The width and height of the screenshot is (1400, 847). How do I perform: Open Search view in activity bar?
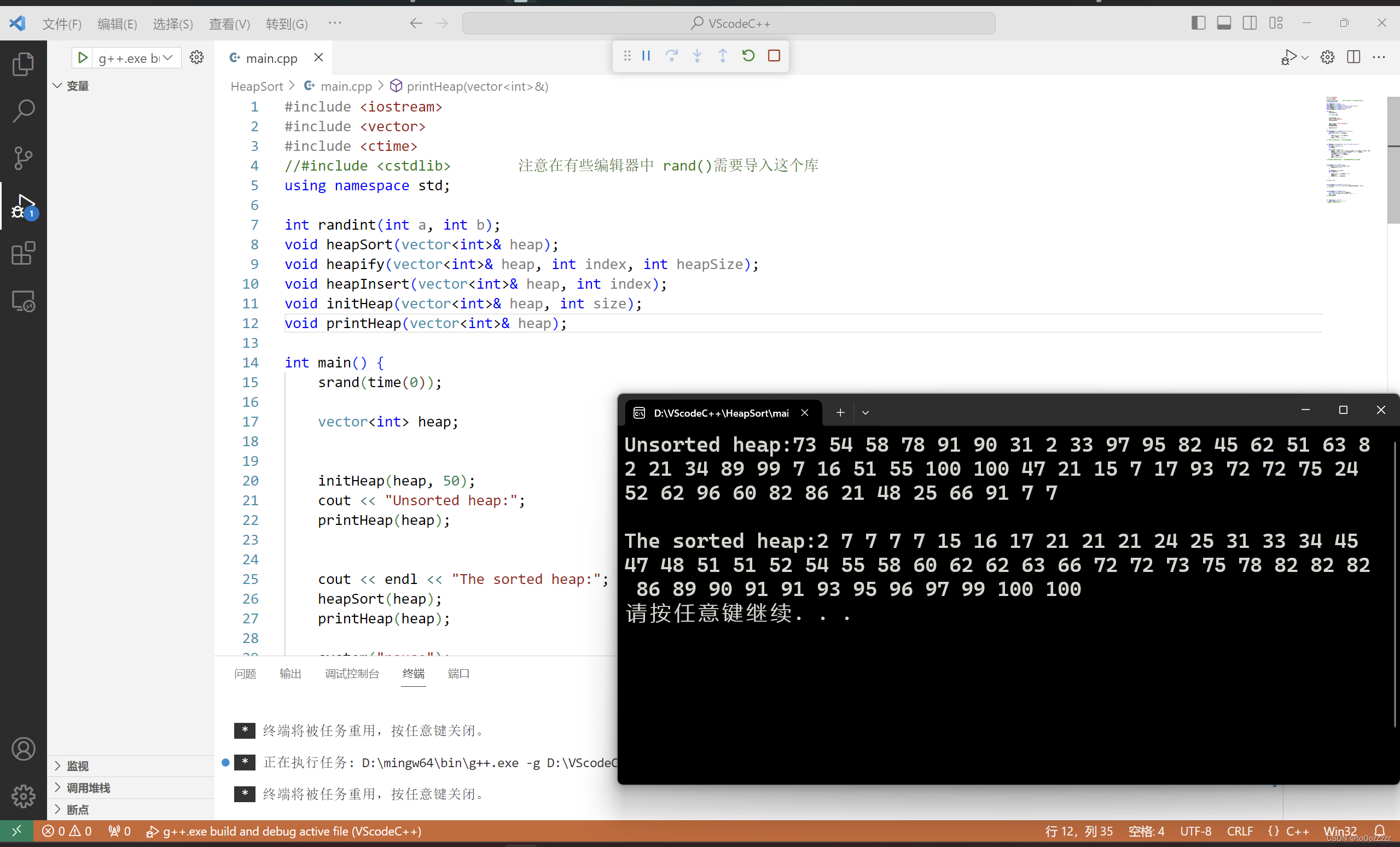tap(23, 111)
